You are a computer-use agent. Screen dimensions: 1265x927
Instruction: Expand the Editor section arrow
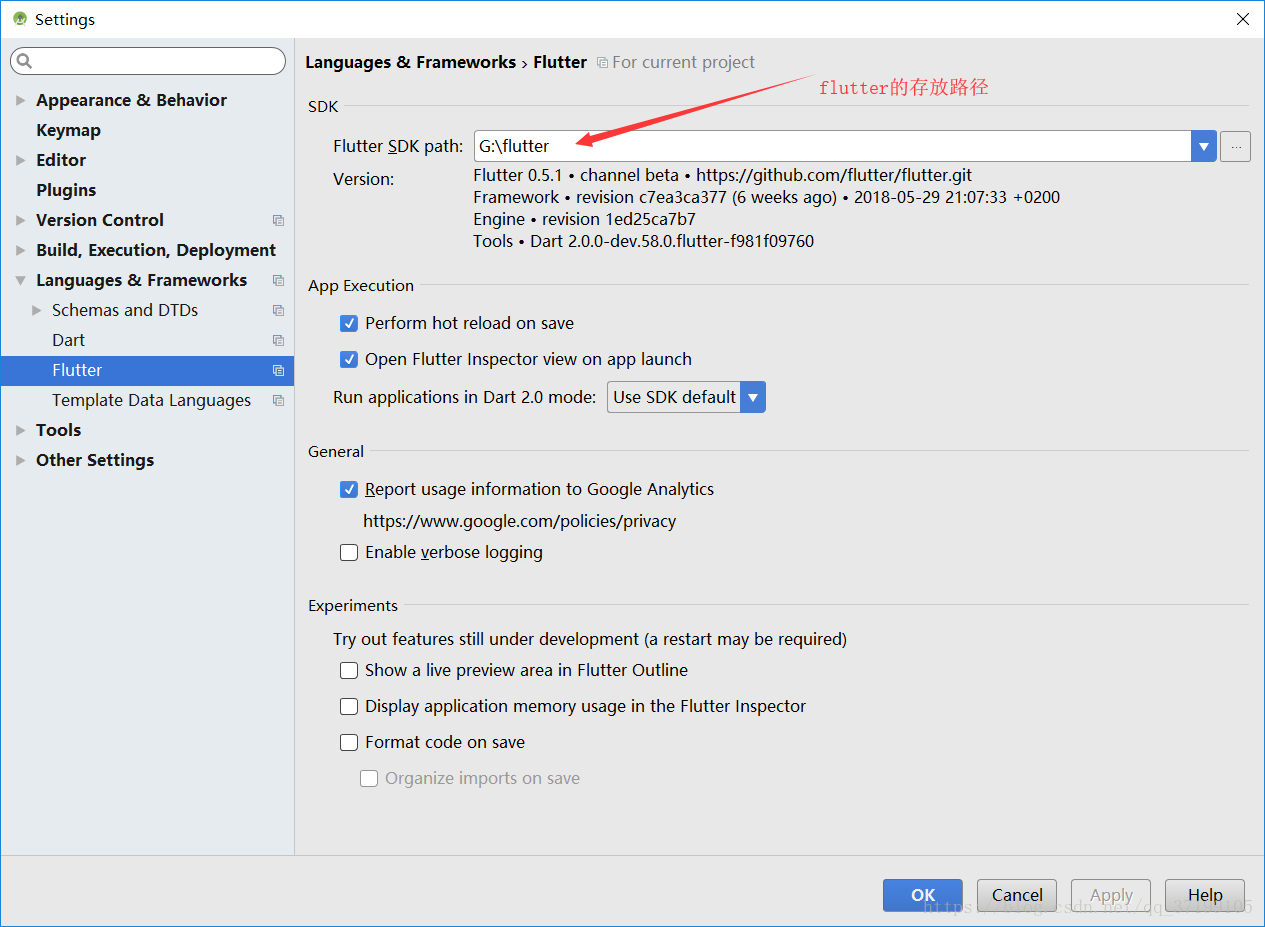point(20,160)
